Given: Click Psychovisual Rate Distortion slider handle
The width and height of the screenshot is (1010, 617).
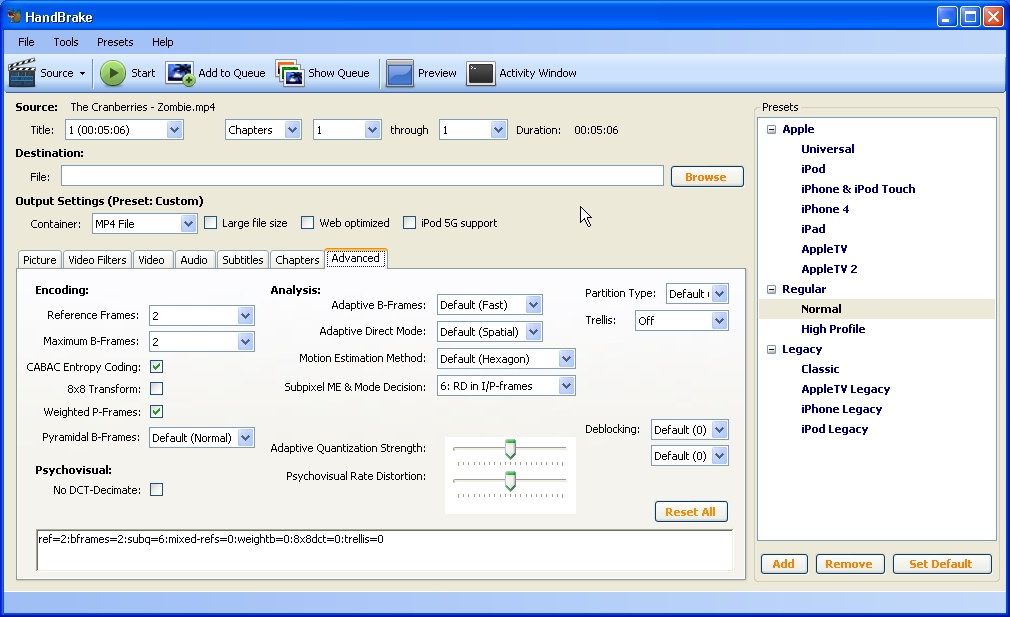Looking at the screenshot, I should 510,480.
